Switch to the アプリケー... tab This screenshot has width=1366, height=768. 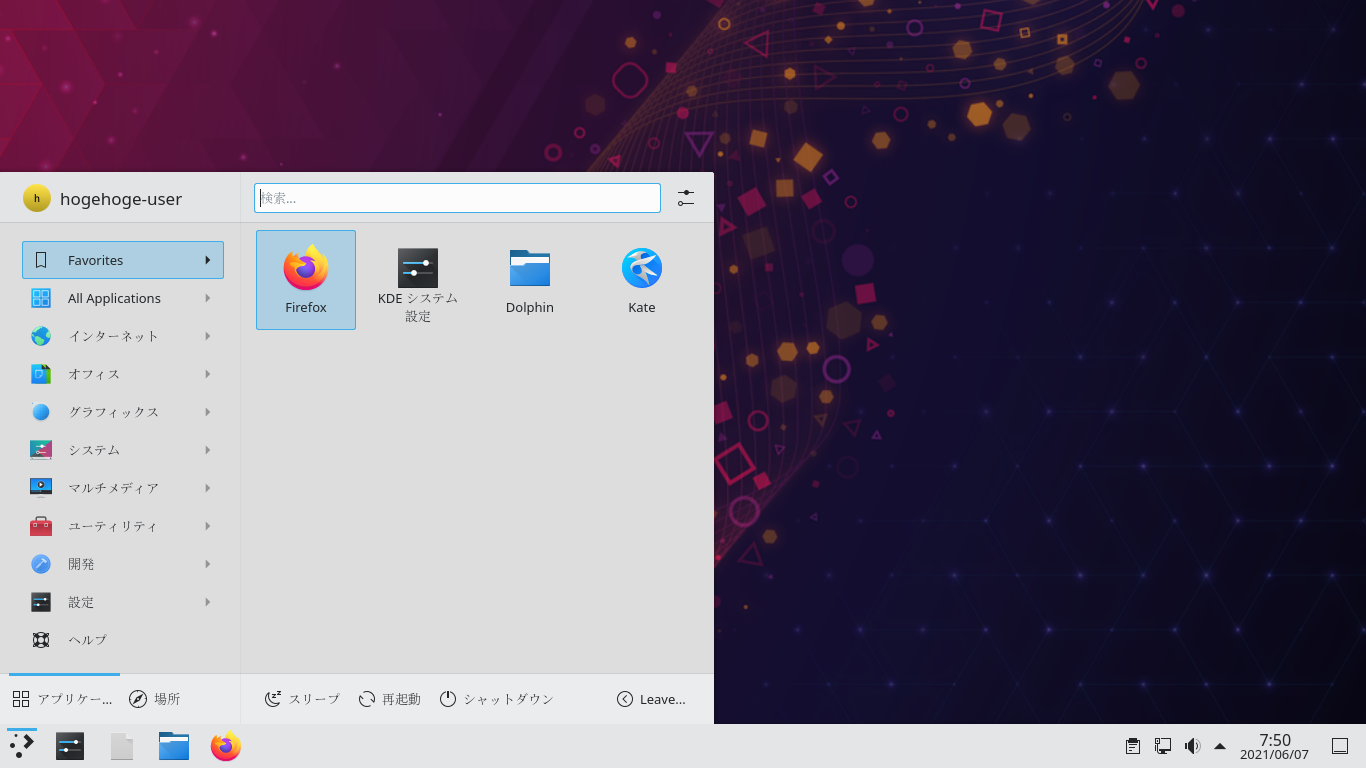coord(63,699)
